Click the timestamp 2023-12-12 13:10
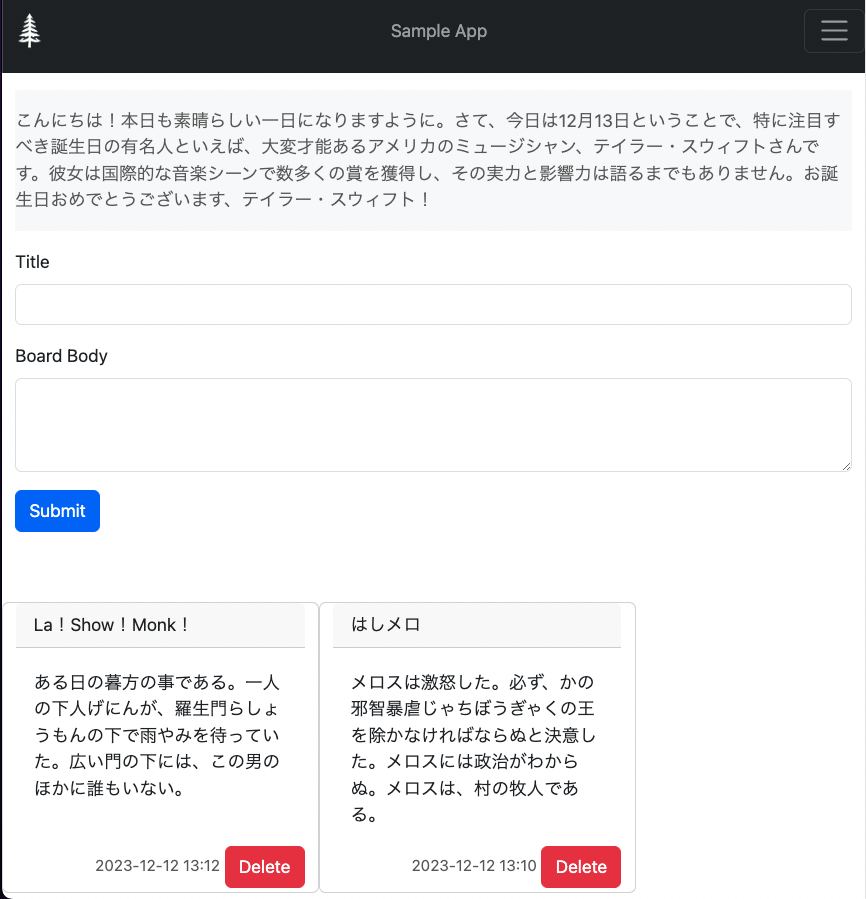Screen dimensions: 866x899 pos(473,867)
